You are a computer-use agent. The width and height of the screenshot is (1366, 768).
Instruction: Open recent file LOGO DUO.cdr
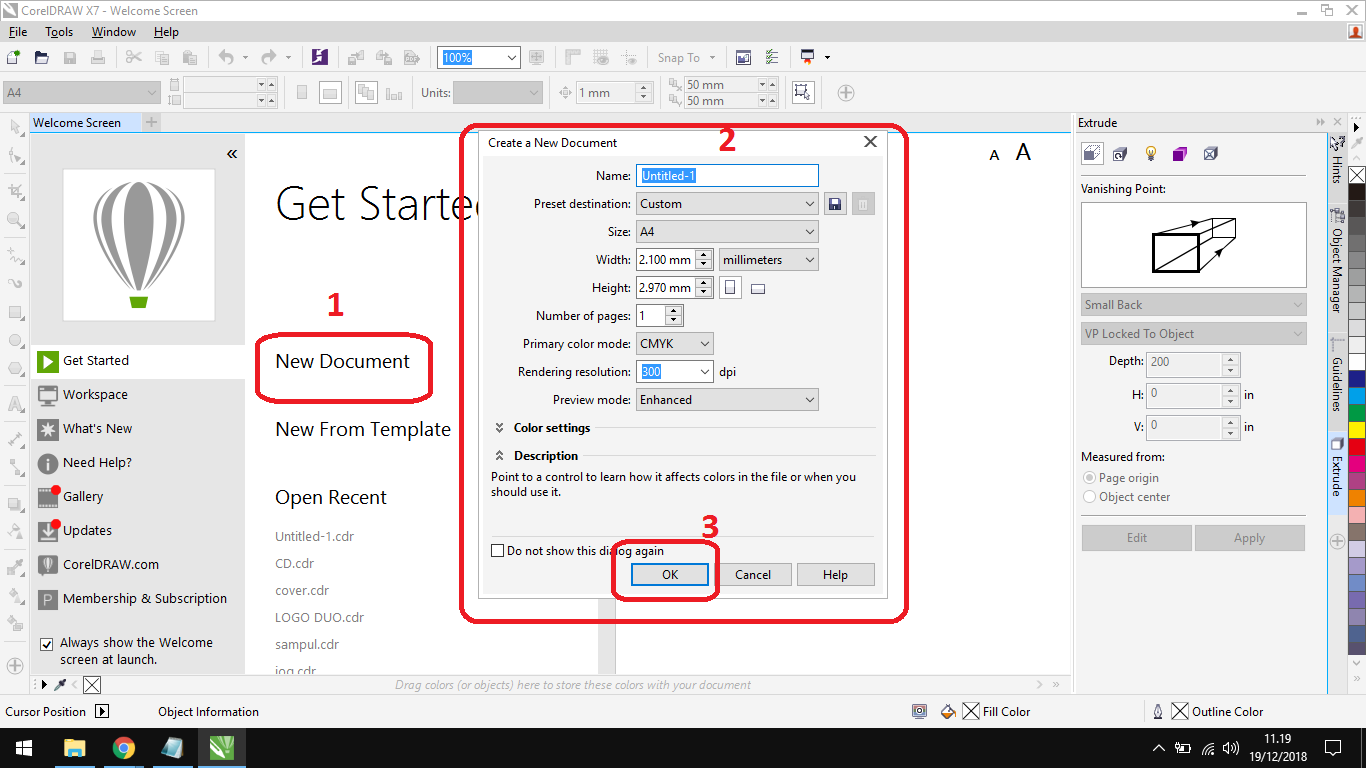pos(319,618)
